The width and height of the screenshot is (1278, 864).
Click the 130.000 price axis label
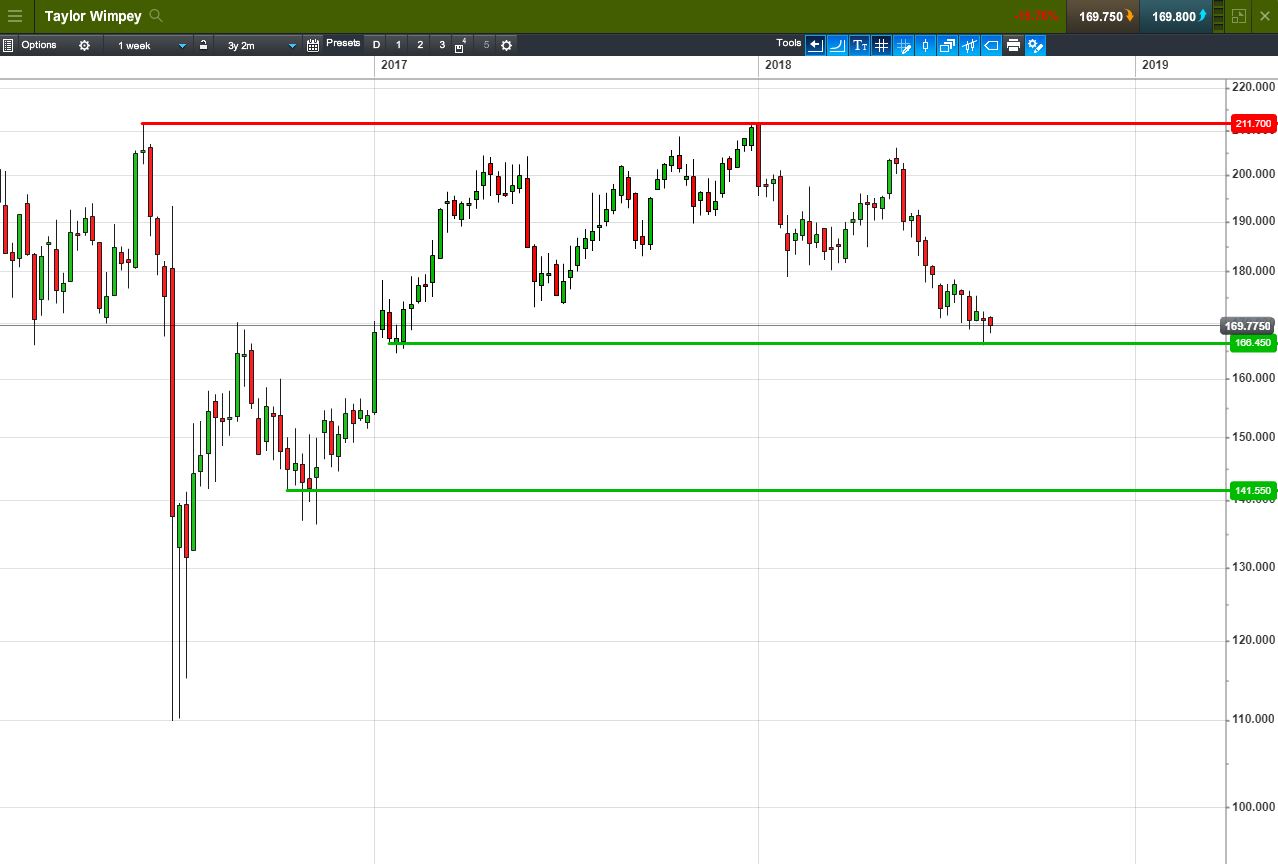pos(1254,568)
